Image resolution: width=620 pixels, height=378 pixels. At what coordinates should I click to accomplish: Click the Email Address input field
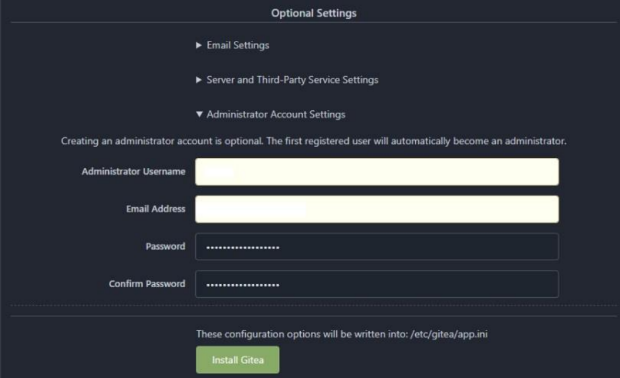pyautogui.click(x=377, y=209)
